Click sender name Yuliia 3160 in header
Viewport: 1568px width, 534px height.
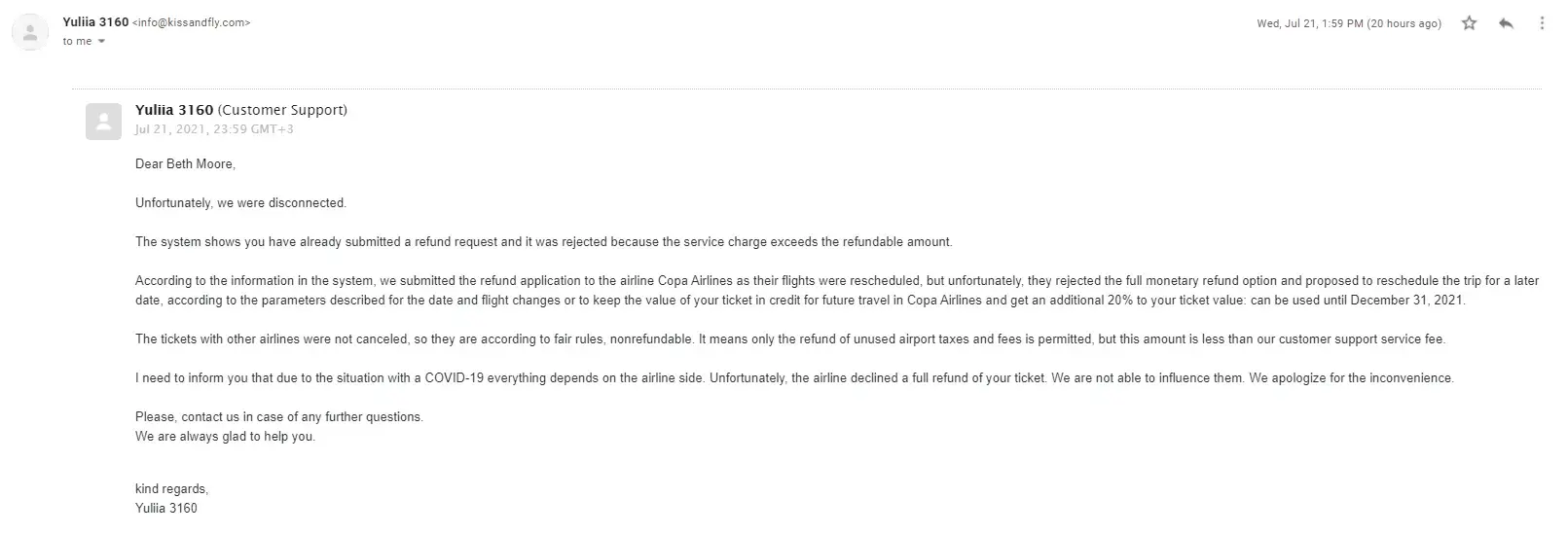point(95,22)
